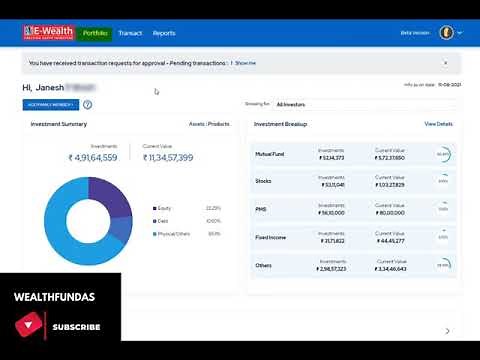The width and height of the screenshot is (480, 360).
Task: Click the Equity legend color swatch
Action: [155, 208]
